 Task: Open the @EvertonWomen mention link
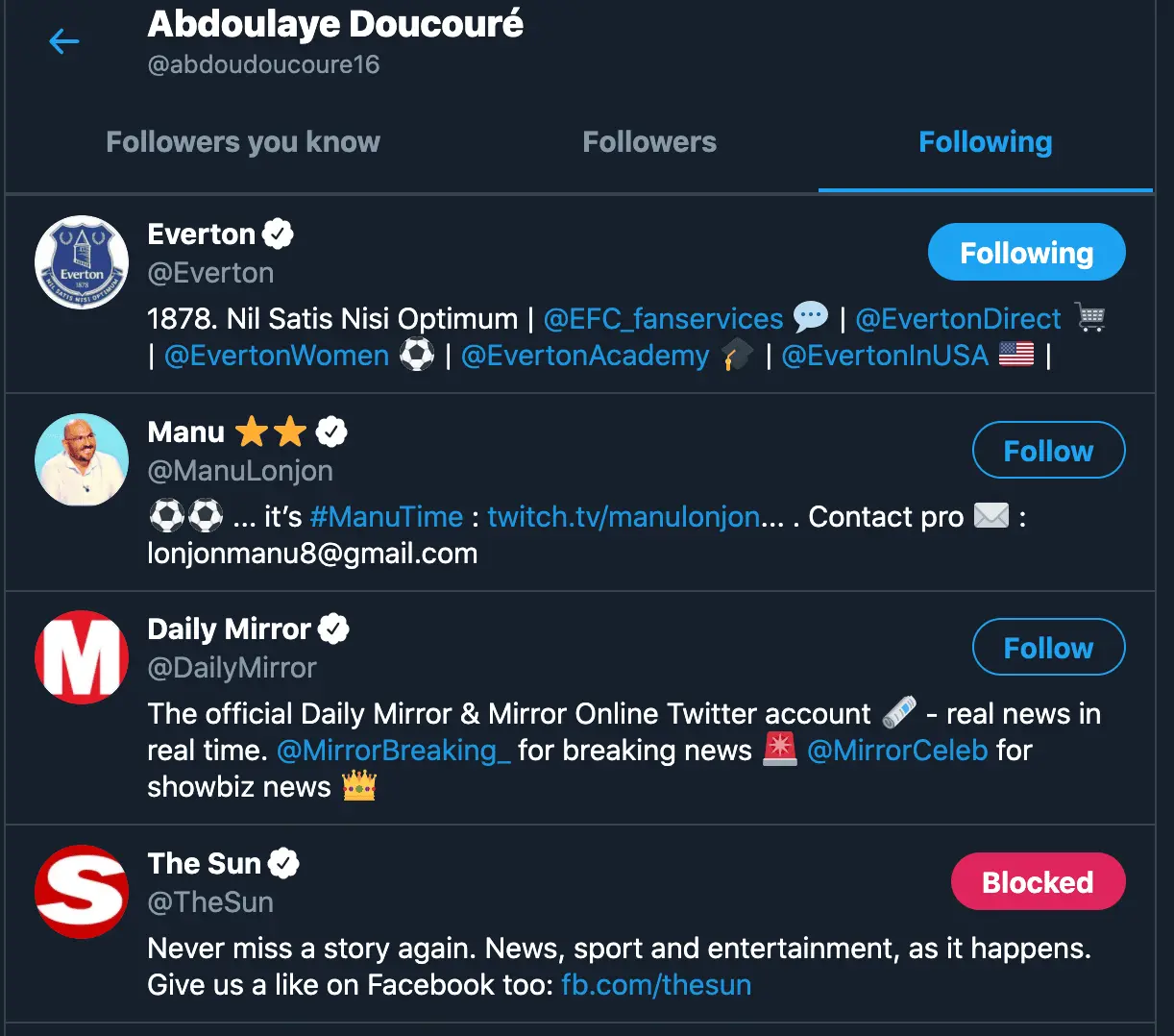click(277, 356)
